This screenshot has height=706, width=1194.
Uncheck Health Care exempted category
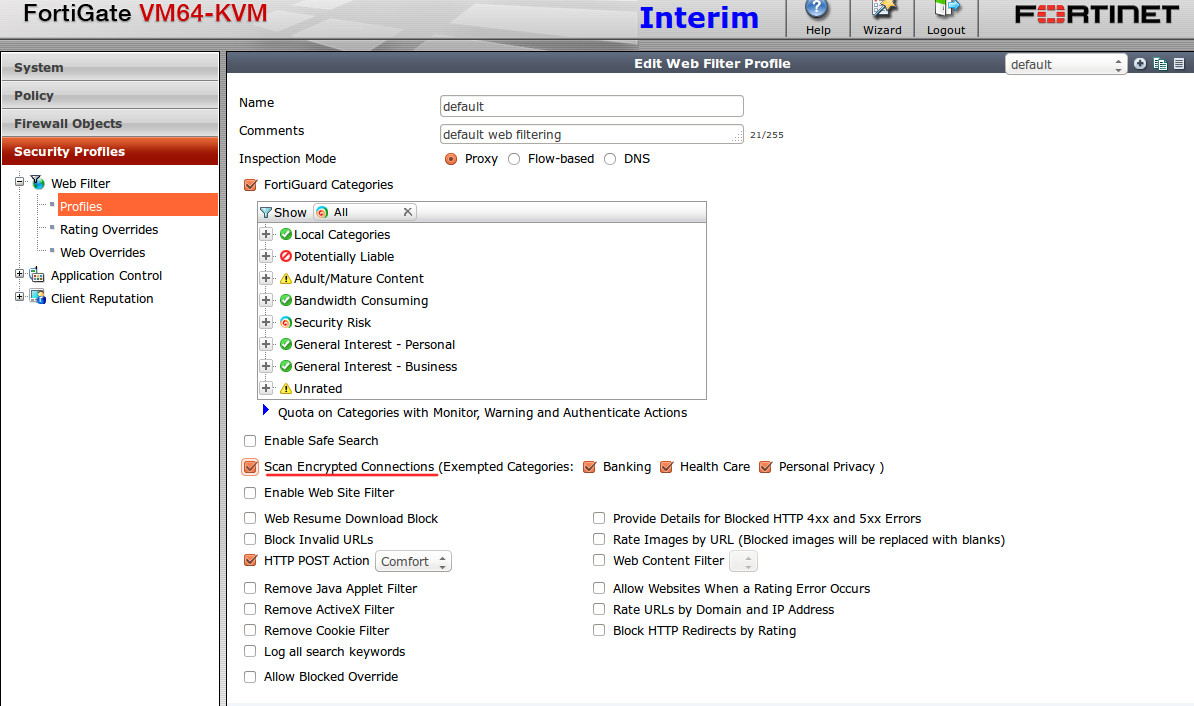tap(666, 467)
